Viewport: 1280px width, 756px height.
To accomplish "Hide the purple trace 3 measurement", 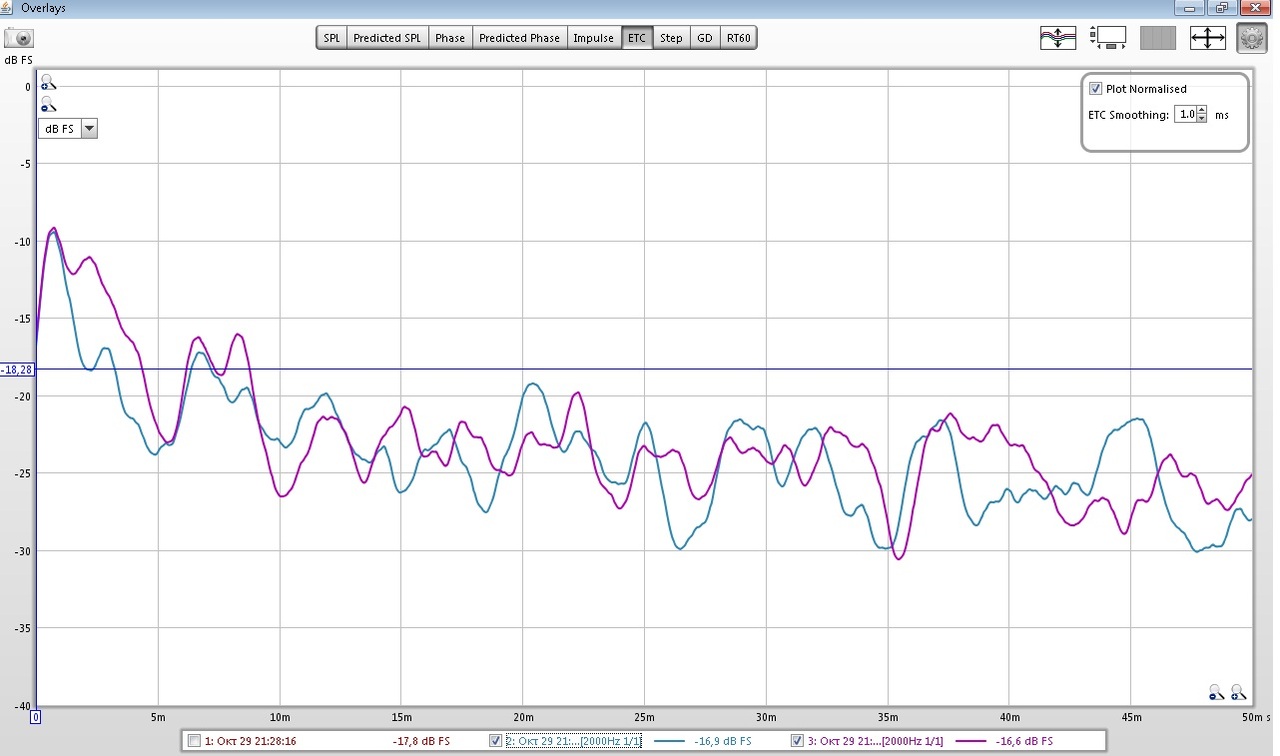I will (x=797, y=741).
